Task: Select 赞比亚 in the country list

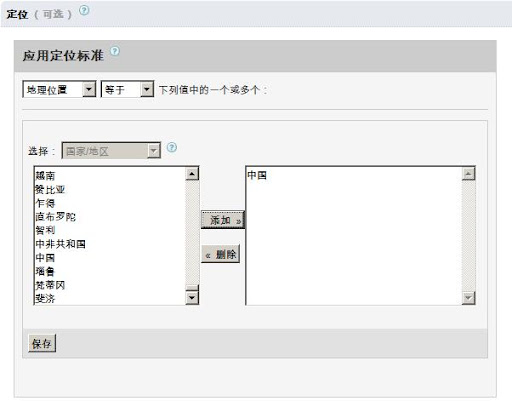Action: coord(110,189)
